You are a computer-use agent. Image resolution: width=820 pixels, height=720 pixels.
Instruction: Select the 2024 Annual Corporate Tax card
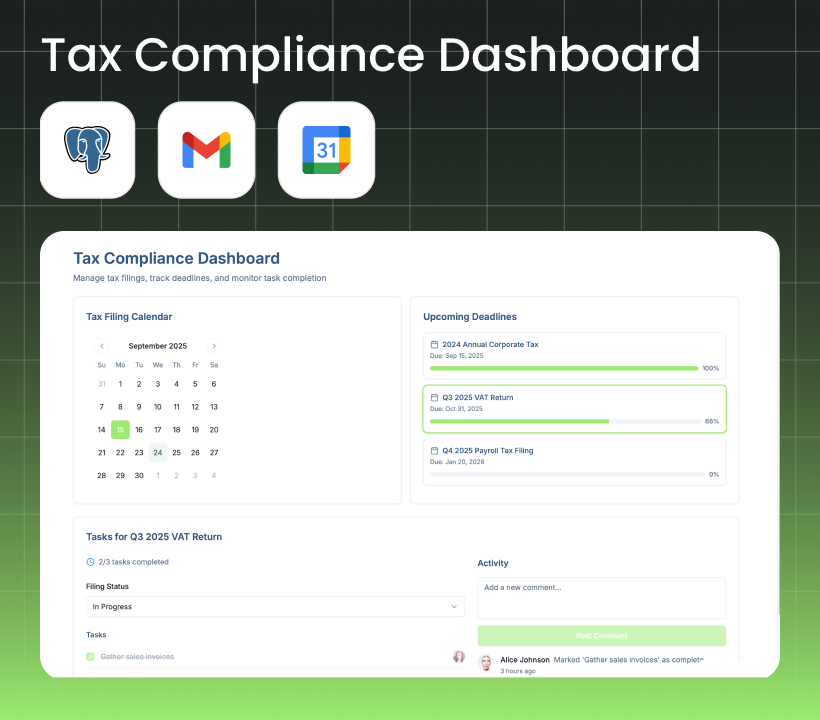tap(574, 356)
